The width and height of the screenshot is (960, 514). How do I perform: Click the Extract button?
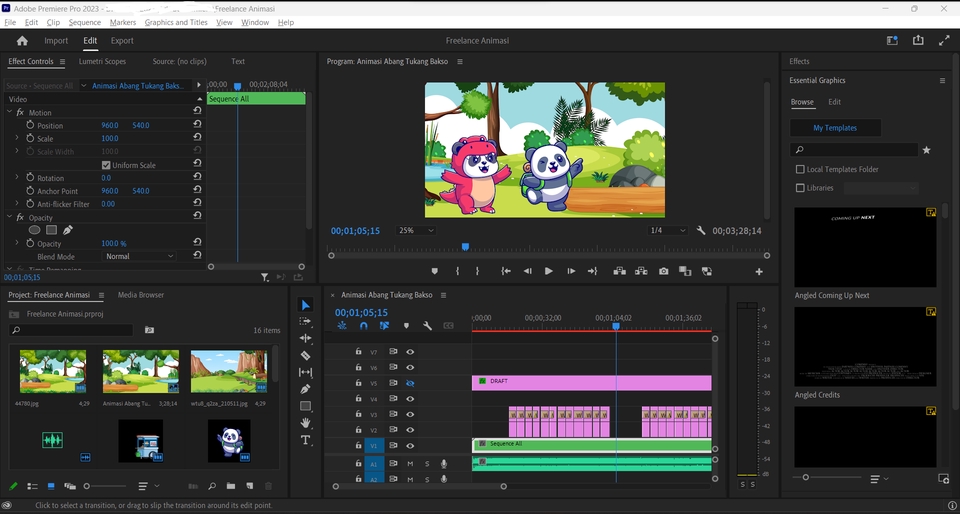point(641,271)
